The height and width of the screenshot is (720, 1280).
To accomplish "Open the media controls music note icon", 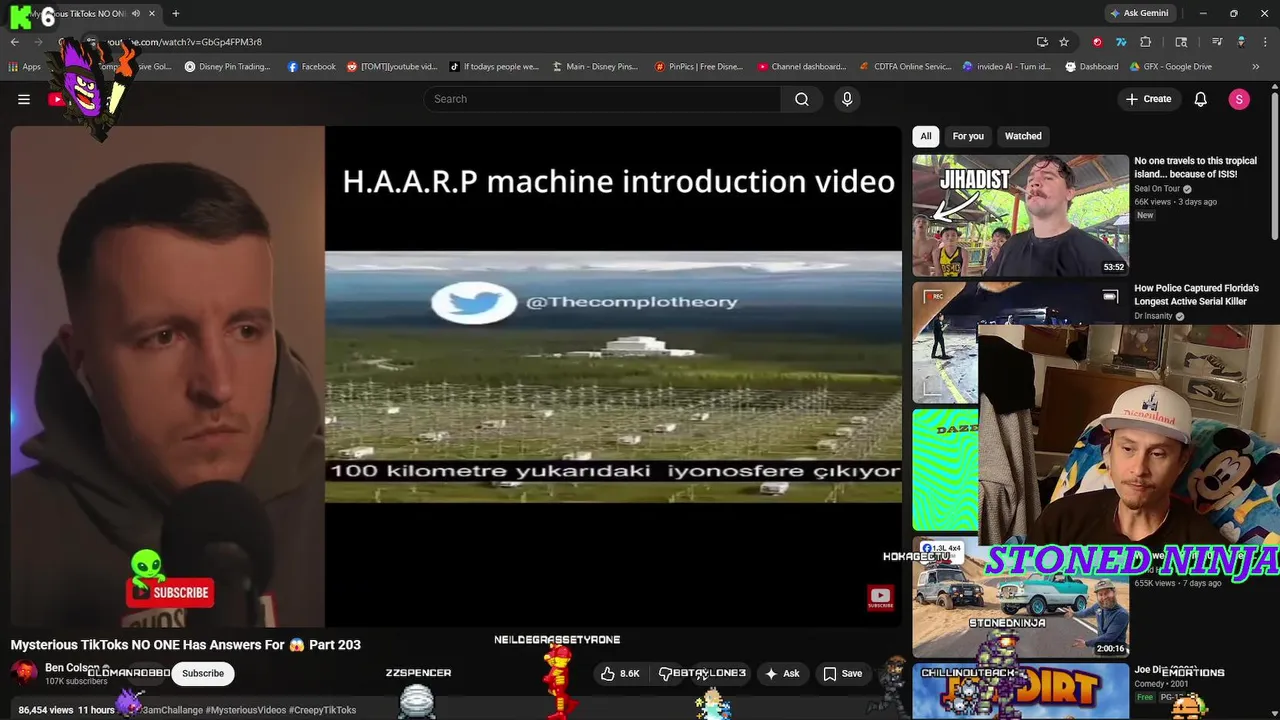I will click(x=1217, y=42).
